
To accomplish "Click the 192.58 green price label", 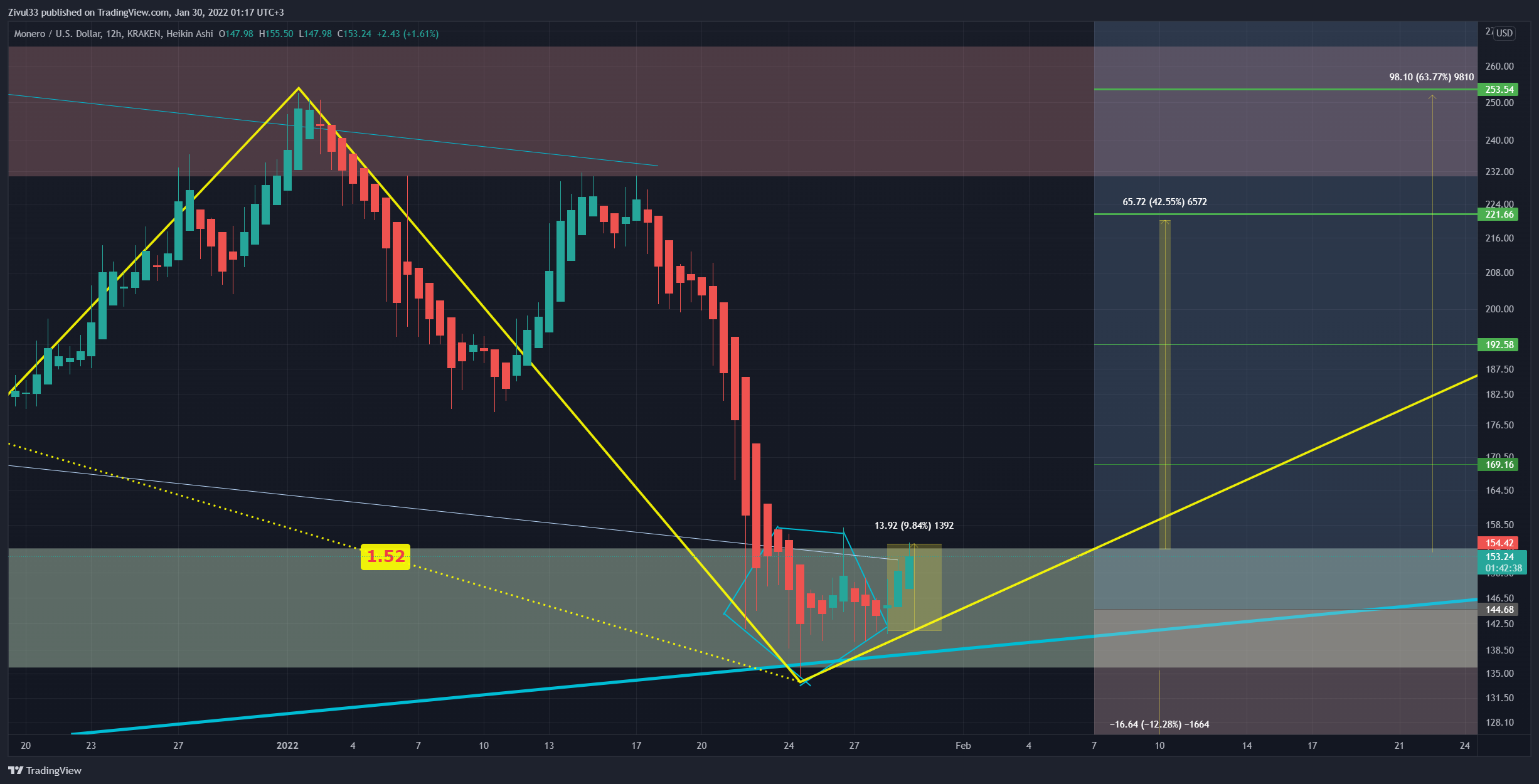I will click(x=1499, y=345).
